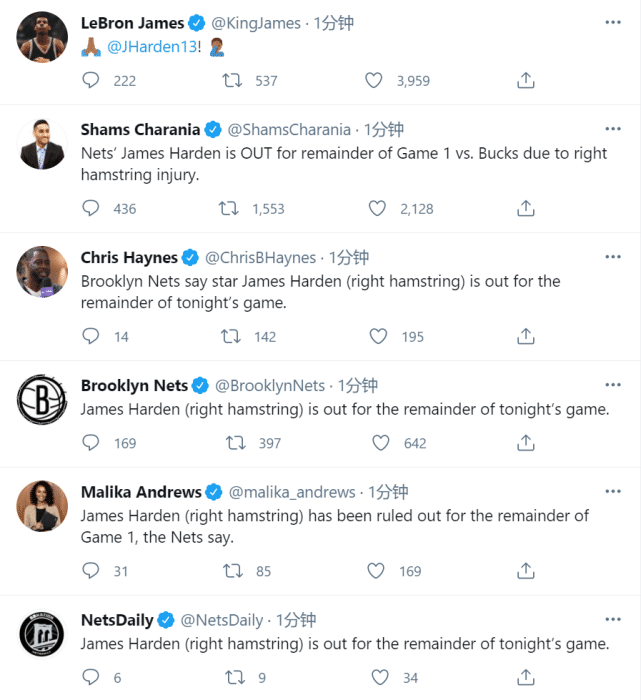
Task: Like the Brooklyn Nets tweet
Action: [379, 443]
